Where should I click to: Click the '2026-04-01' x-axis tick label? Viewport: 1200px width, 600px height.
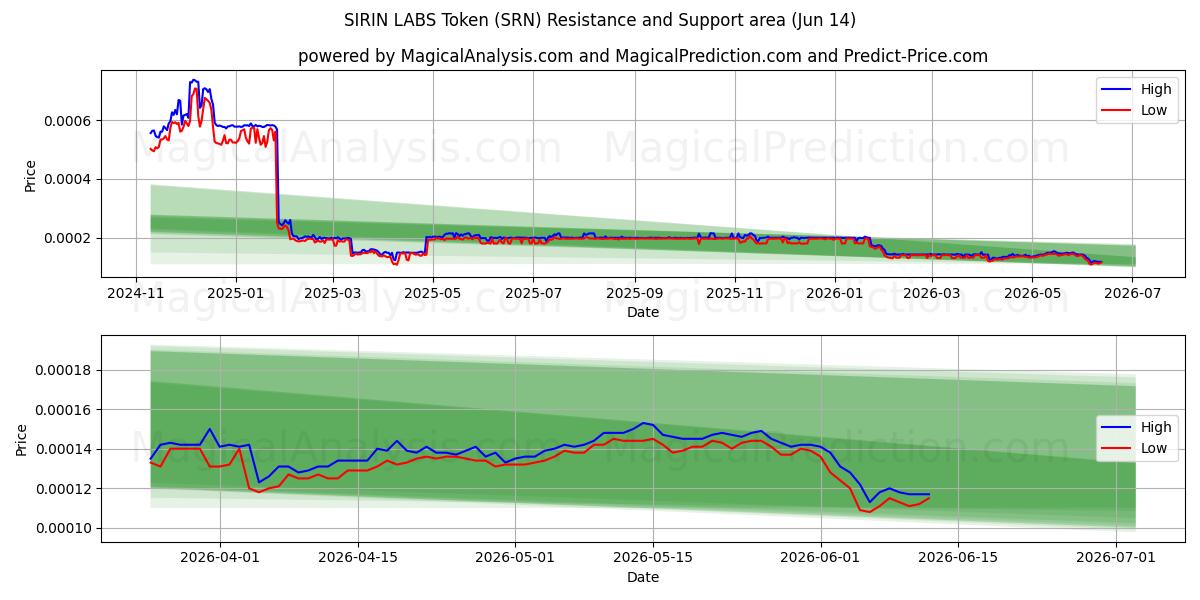[220, 558]
